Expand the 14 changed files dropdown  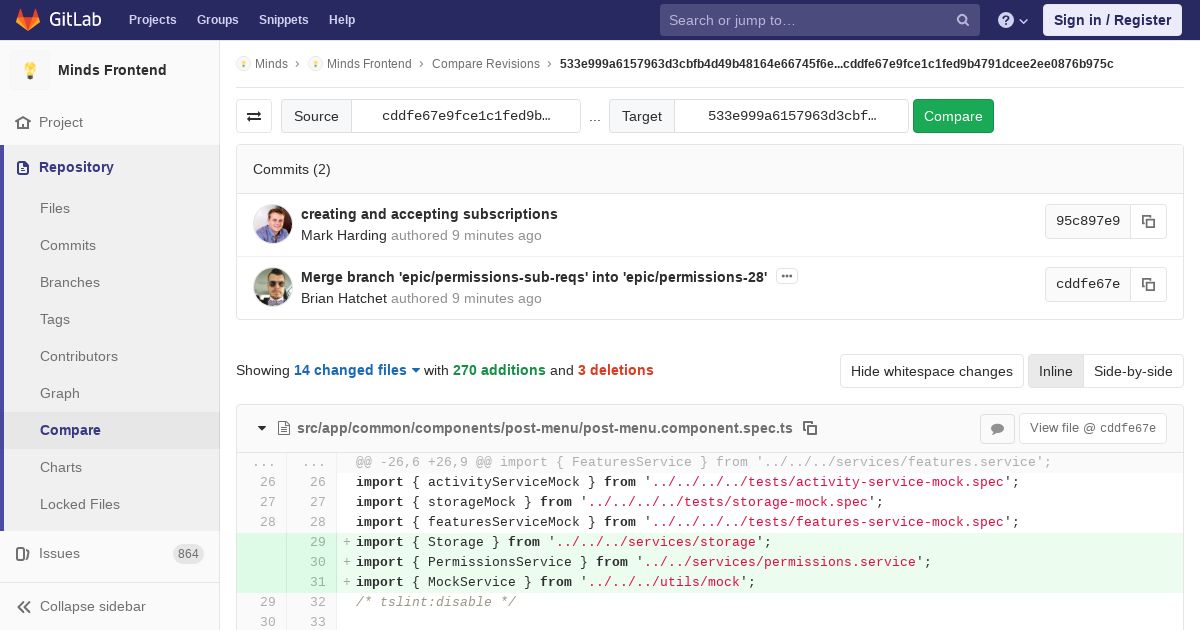[357, 370]
